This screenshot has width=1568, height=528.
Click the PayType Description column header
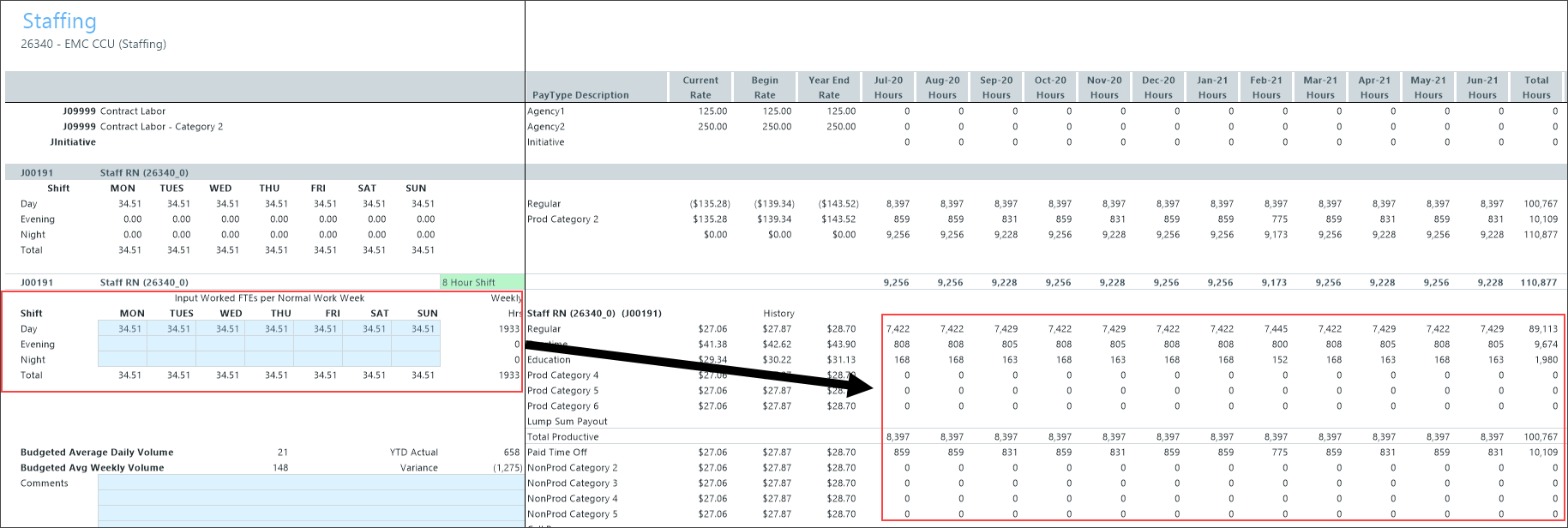pos(580,95)
